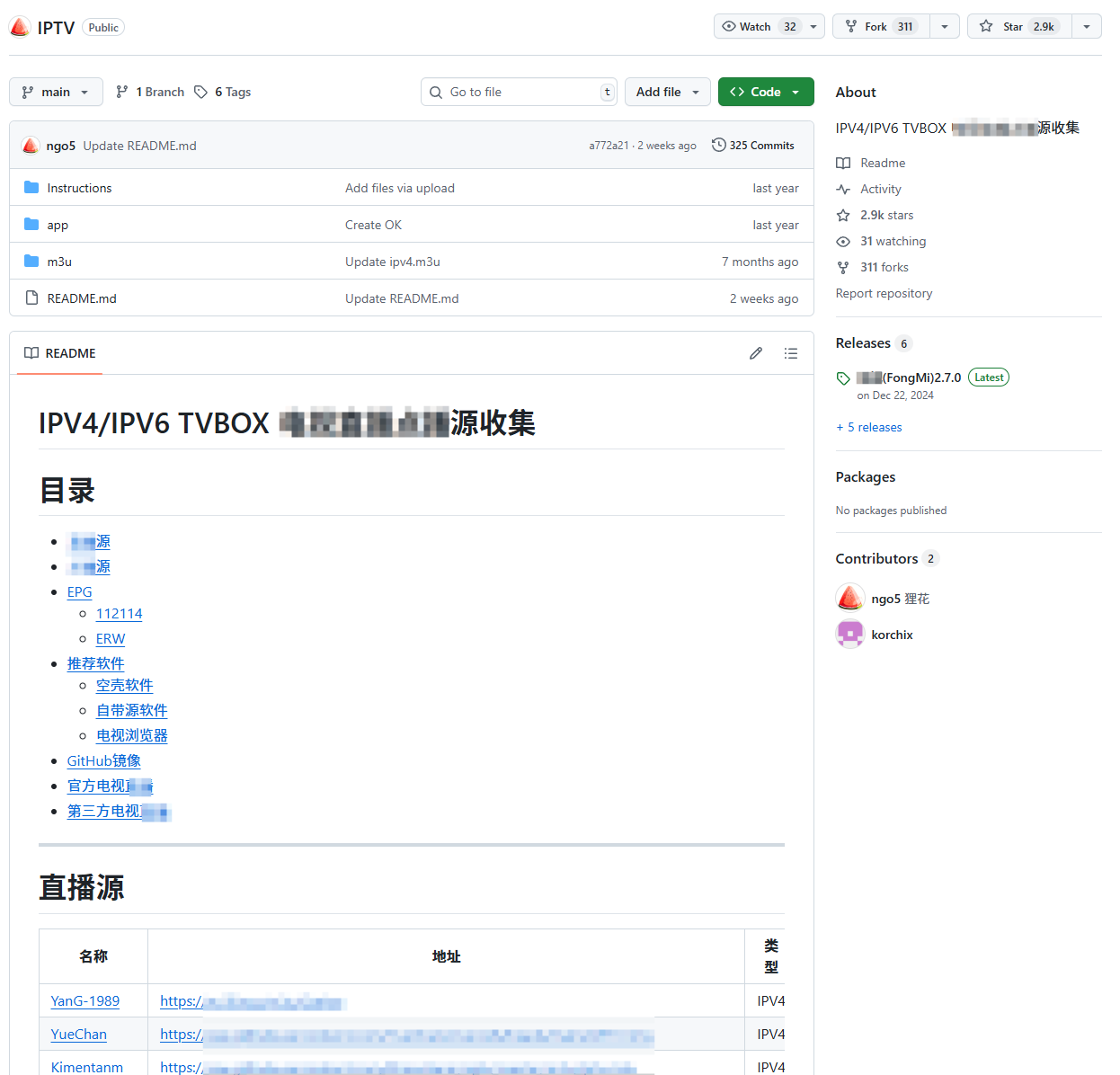Screen dimensions: 1120x1075
Task: Open the green Code dropdown
Action: point(765,92)
